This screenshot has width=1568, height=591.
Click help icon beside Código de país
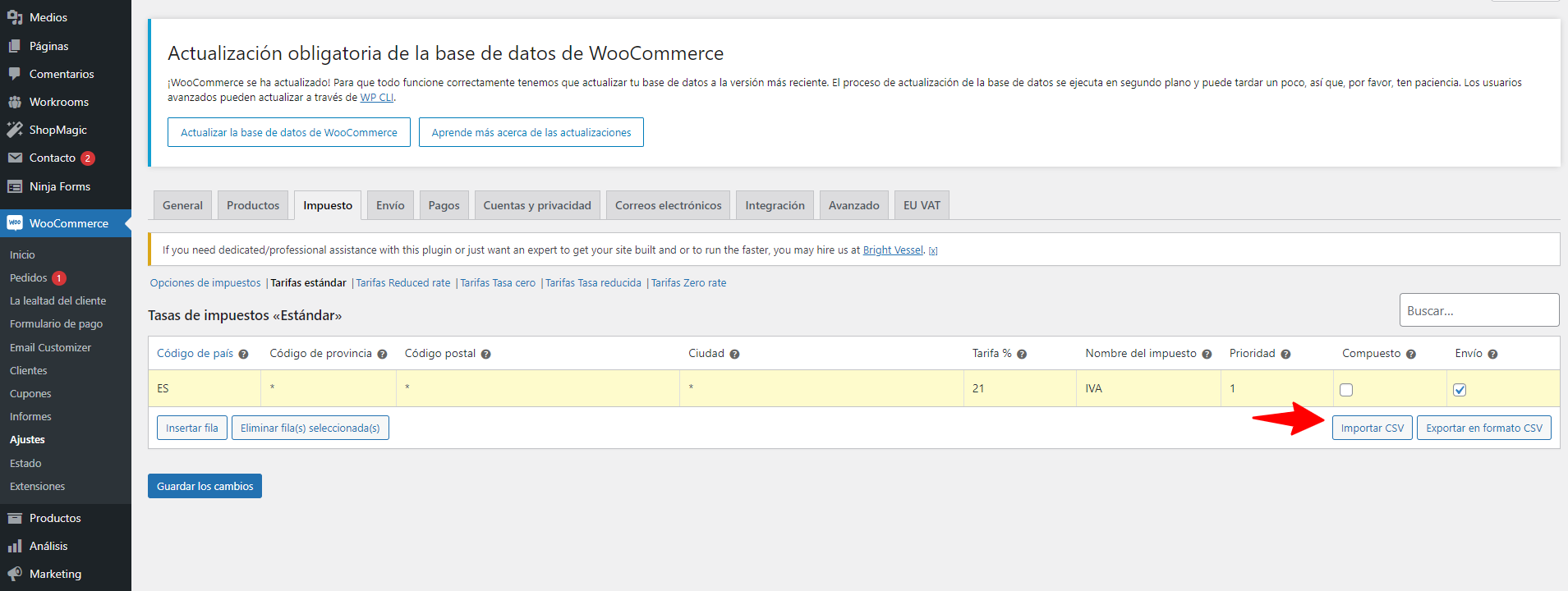pos(243,355)
